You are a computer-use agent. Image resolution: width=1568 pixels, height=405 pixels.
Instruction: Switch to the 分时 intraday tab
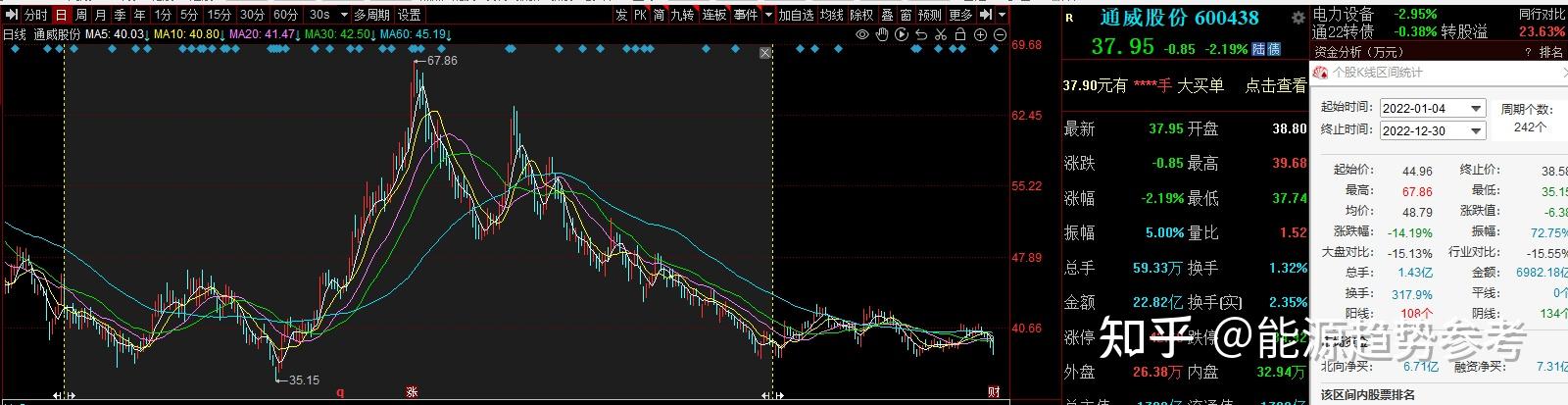pyautogui.click(x=34, y=15)
